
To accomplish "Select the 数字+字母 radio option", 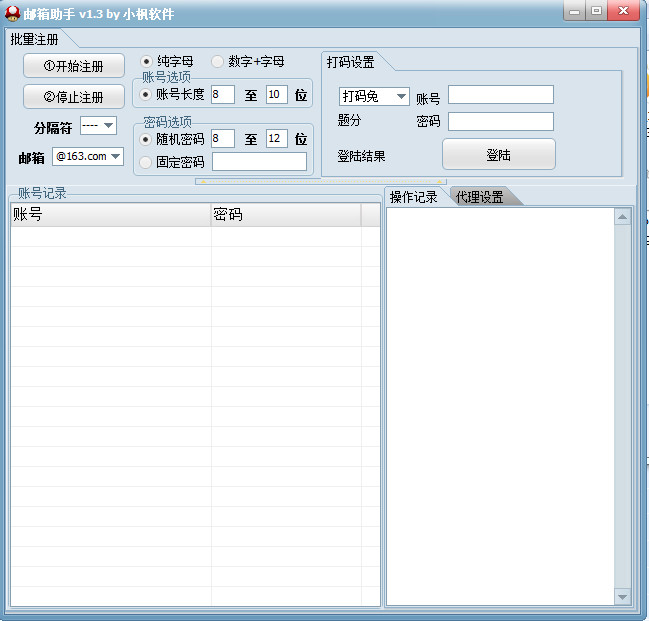I will 218,61.
